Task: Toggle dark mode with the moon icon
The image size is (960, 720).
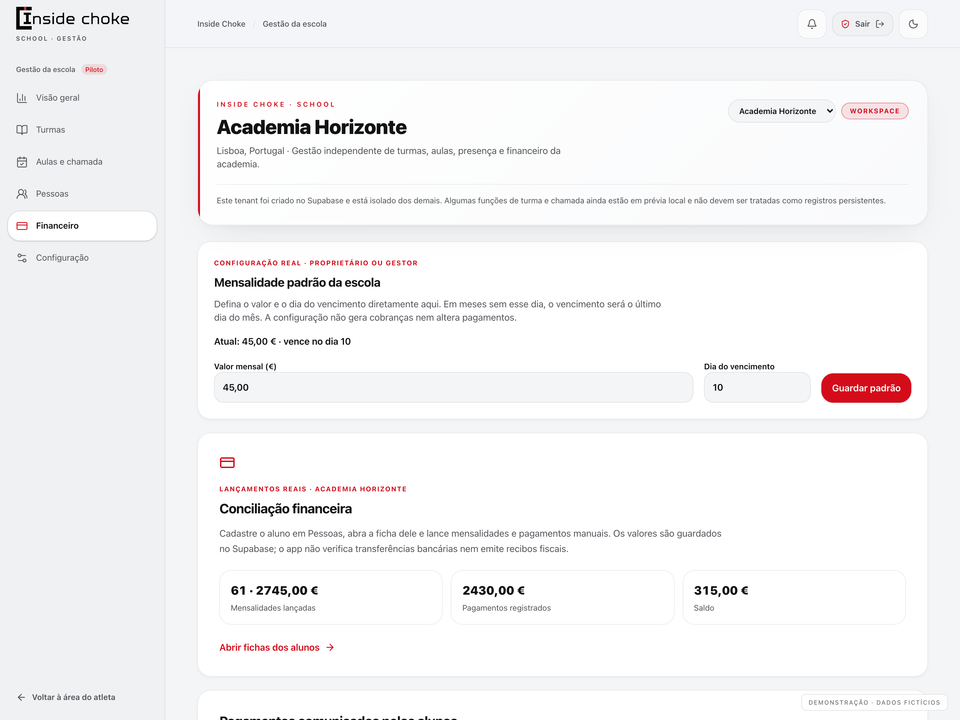Action: point(913,24)
